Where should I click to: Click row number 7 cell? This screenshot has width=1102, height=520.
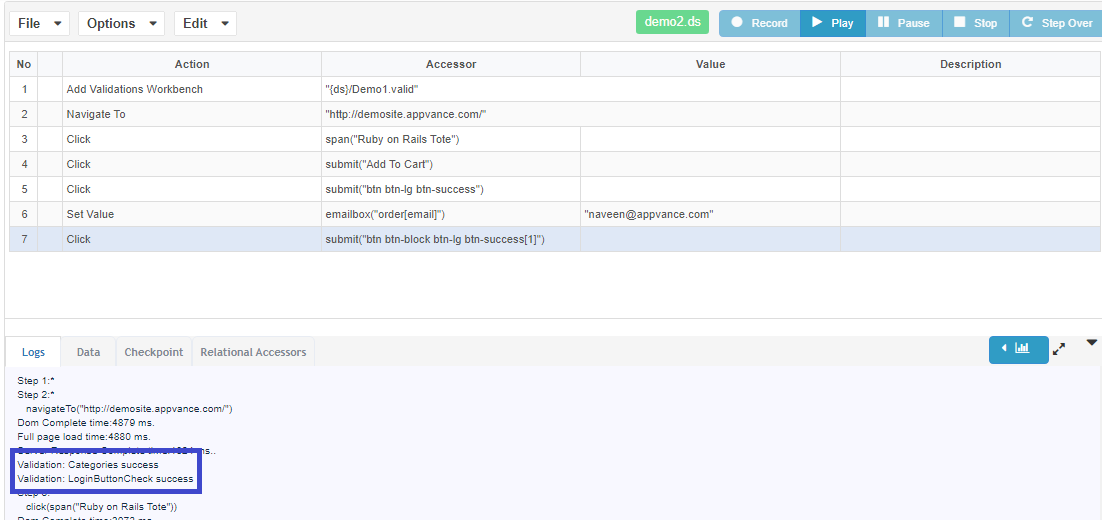pyautogui.click(x=24, y=240)
